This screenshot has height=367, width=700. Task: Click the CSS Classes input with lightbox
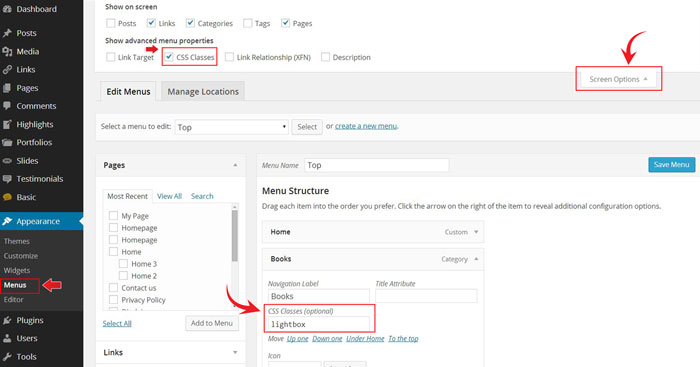pyautogui.click(x=319, y=324)
